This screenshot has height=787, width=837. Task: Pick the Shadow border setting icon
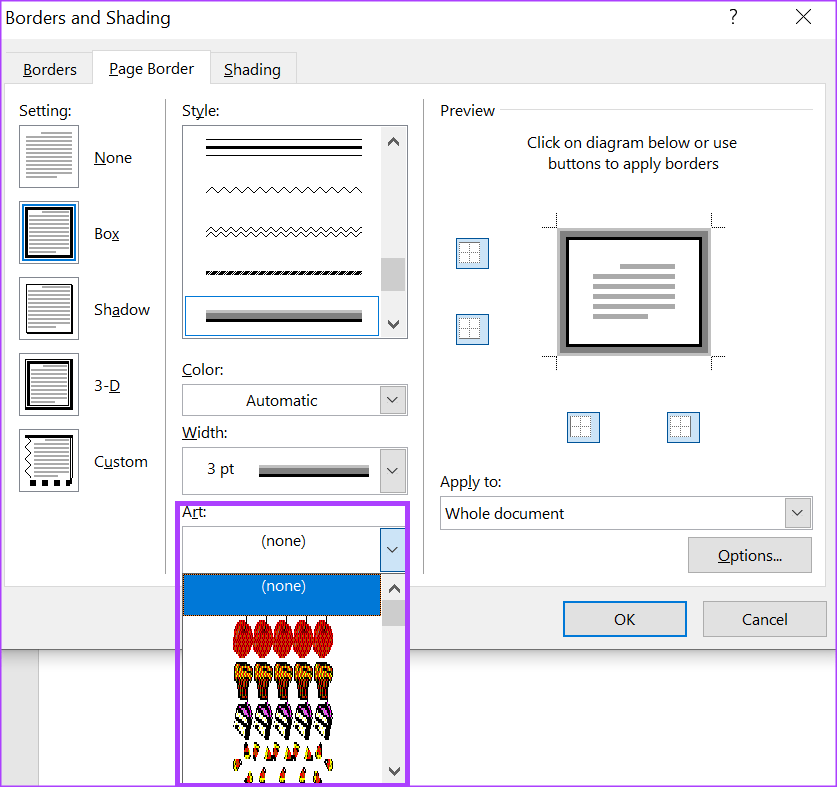[49, 309]
